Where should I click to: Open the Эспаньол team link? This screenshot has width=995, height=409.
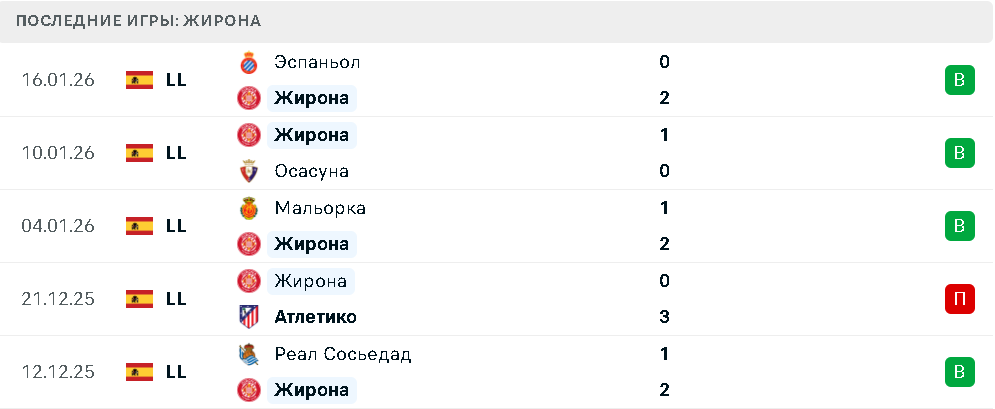[x=316, y=62]
